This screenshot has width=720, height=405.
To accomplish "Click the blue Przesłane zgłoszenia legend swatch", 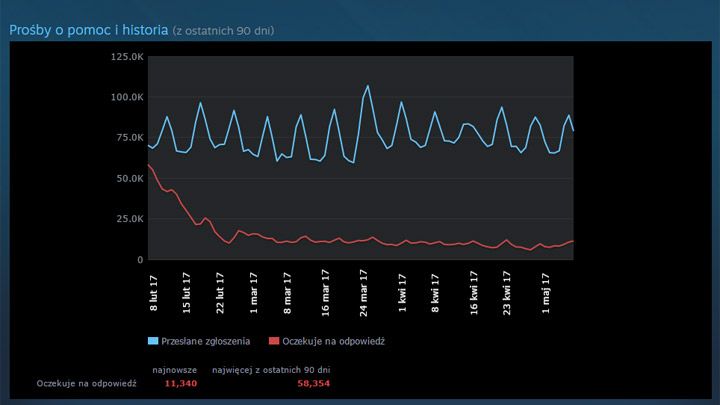I will click(x=153, y=341).
